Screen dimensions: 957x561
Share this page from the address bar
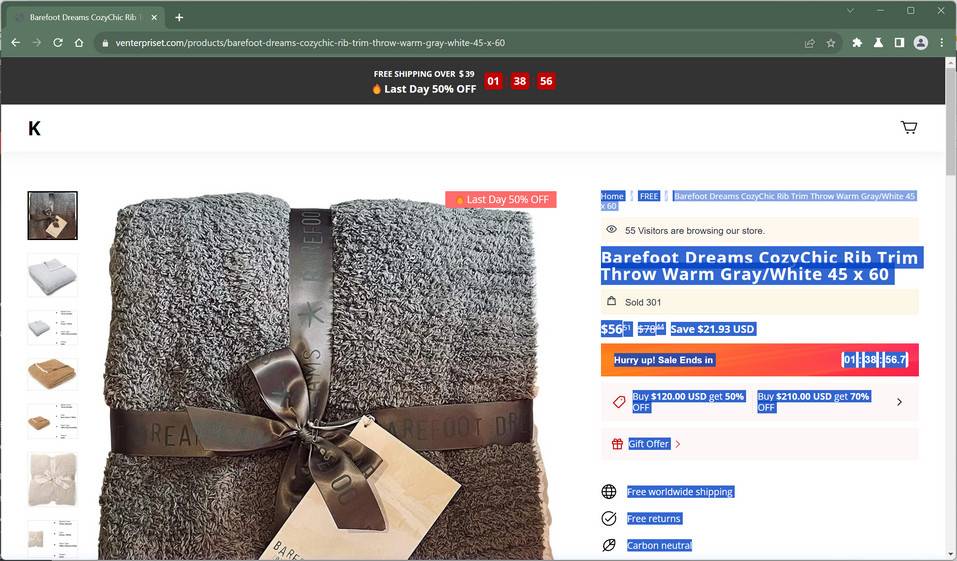pos(810,43)
